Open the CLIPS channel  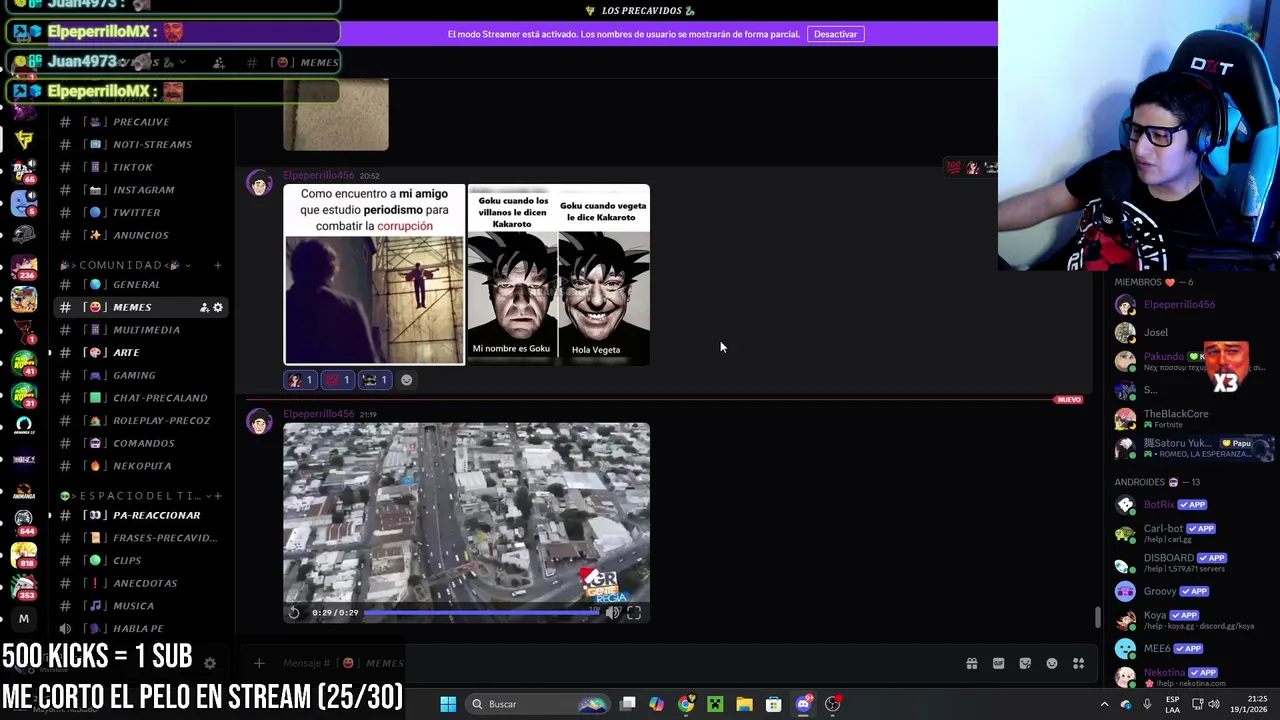point(140,561)
